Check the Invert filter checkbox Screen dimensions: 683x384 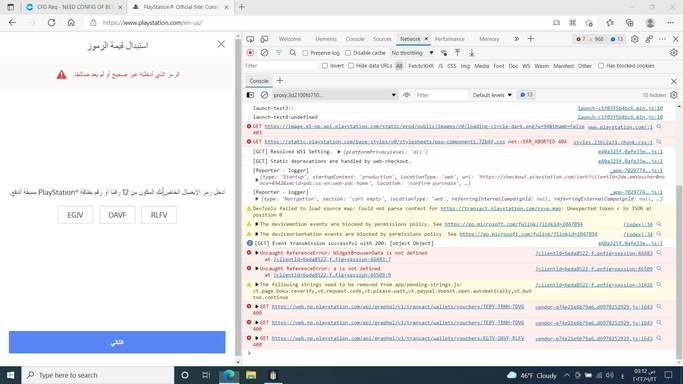click(x=325, y=66)
